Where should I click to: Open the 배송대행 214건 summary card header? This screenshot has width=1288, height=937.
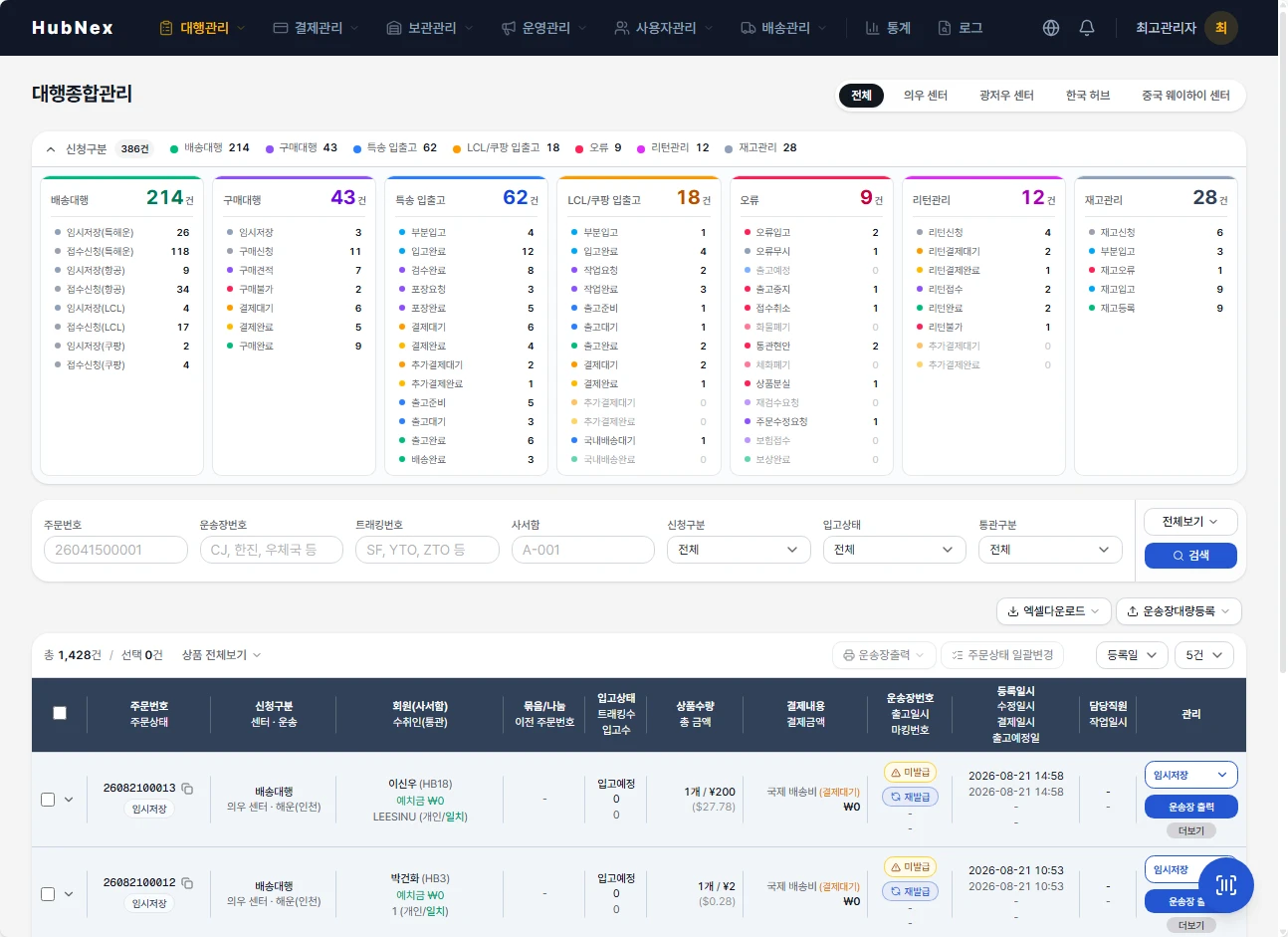tap(122, 199)
